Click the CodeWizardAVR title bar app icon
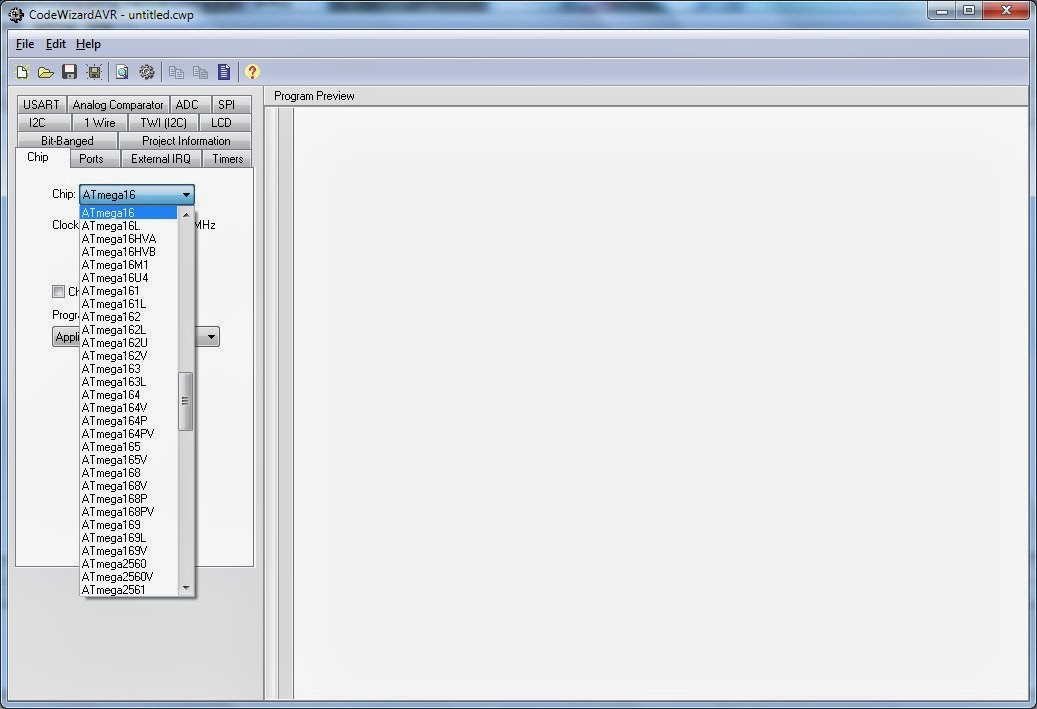 click(x=16, y=14)
